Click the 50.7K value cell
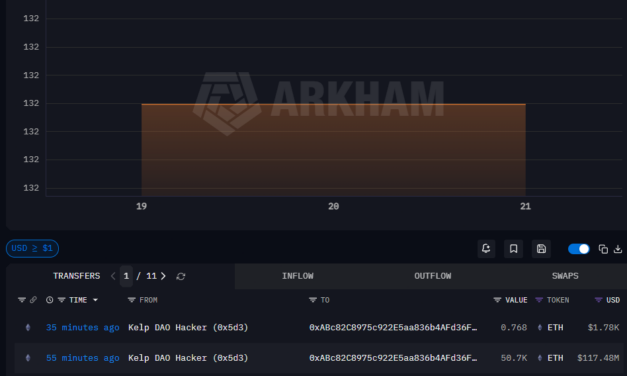The width and height of the screenshot is (627, 376). (x=514, y=358)
